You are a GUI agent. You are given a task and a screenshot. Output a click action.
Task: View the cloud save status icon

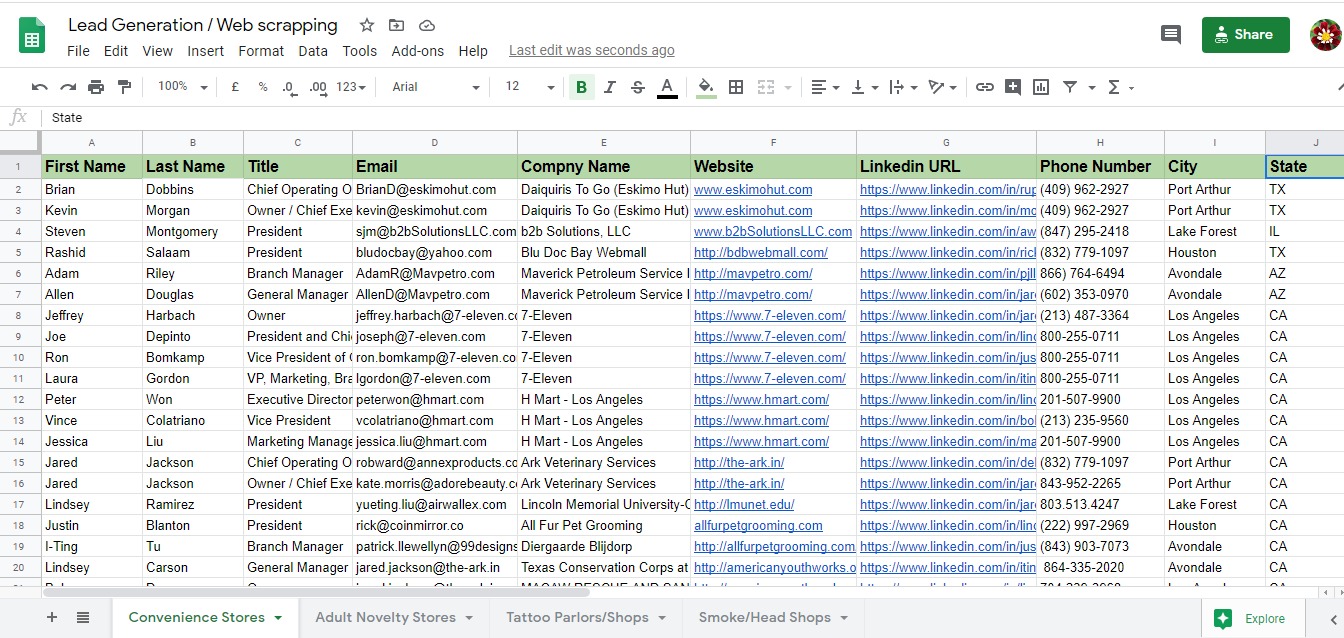point(427,26)
